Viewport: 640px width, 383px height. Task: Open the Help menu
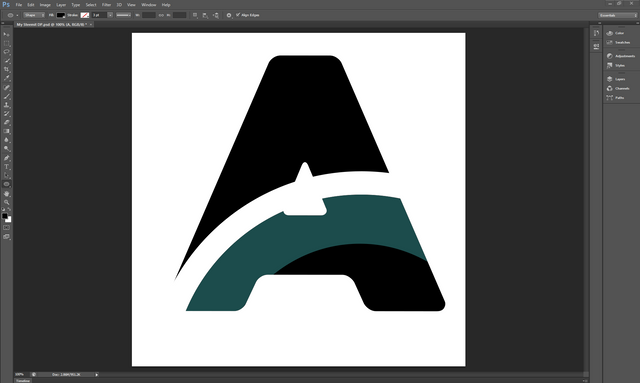click(166, 5)
